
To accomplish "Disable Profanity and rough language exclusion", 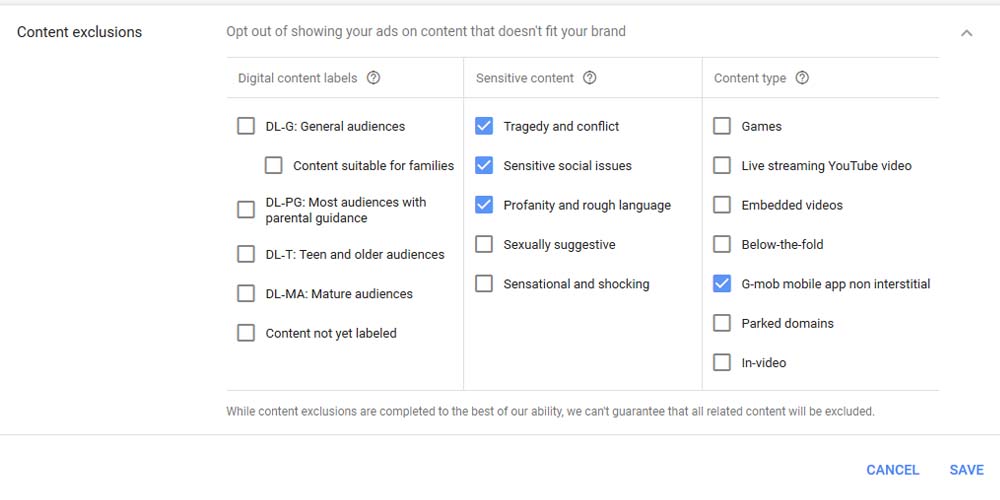I will 484,205.
